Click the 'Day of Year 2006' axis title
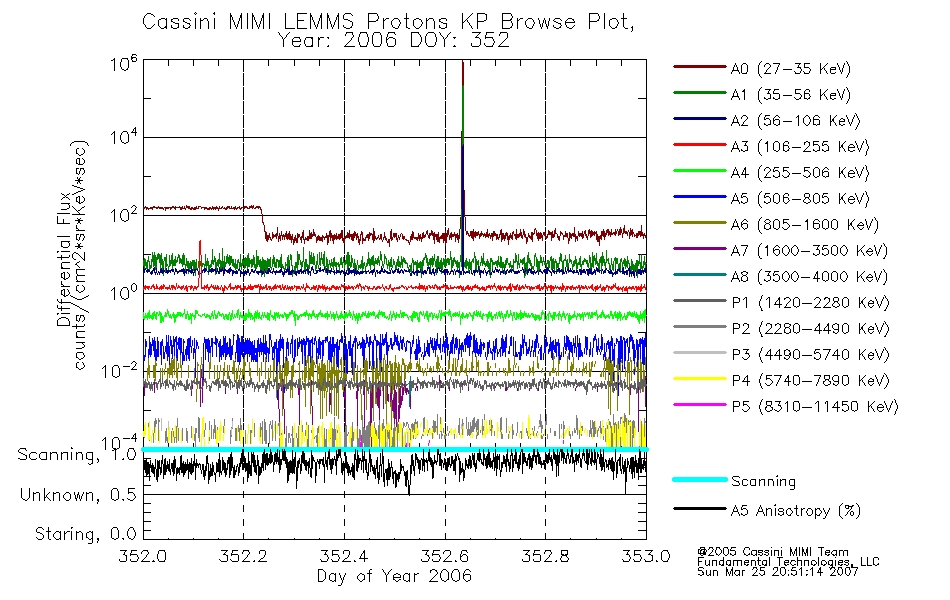The height and width of the screenshot is (600, 950). 394,576
